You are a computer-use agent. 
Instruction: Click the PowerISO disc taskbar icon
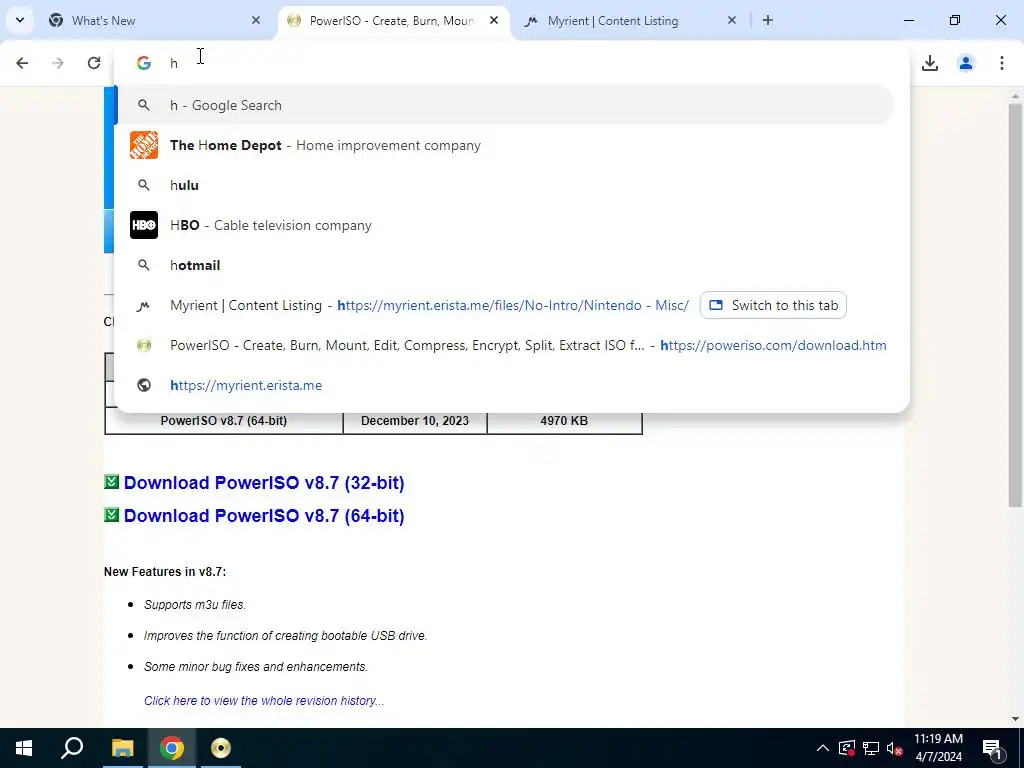pyautogui.click(x=221, y=748)
